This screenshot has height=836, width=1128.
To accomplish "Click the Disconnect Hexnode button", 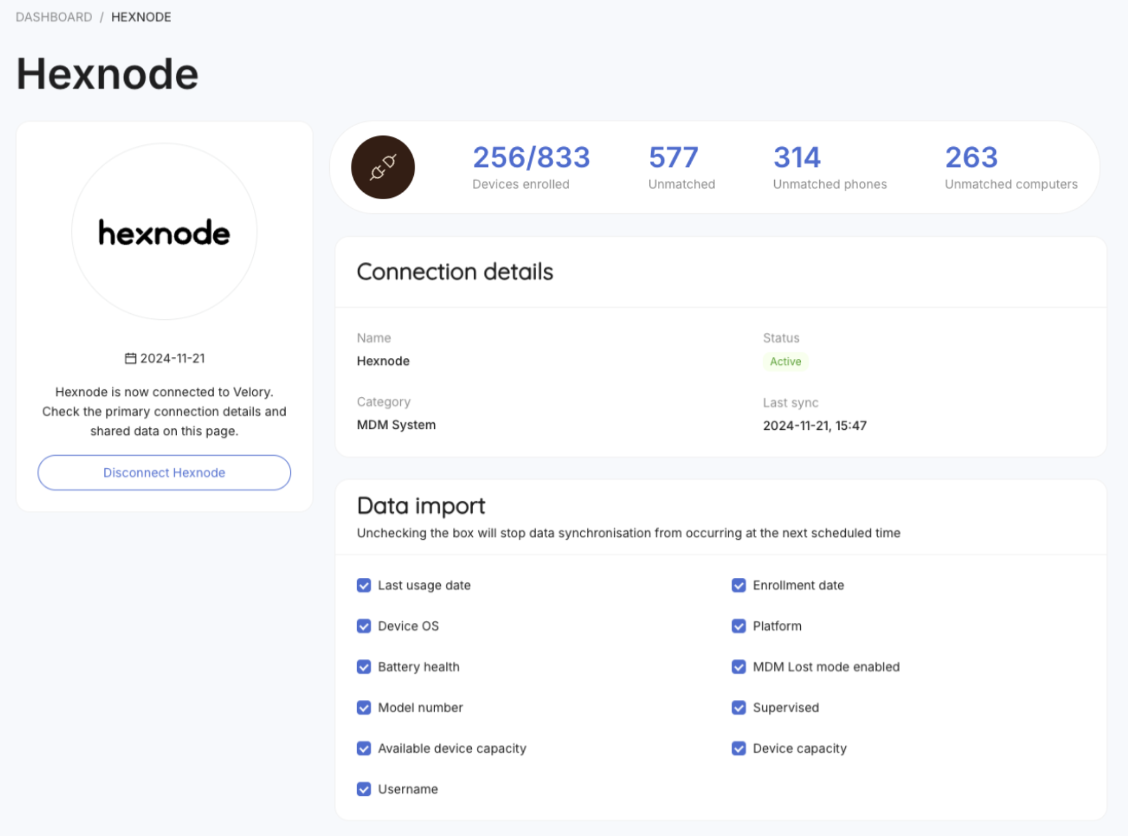I will [x=164, y=473].
